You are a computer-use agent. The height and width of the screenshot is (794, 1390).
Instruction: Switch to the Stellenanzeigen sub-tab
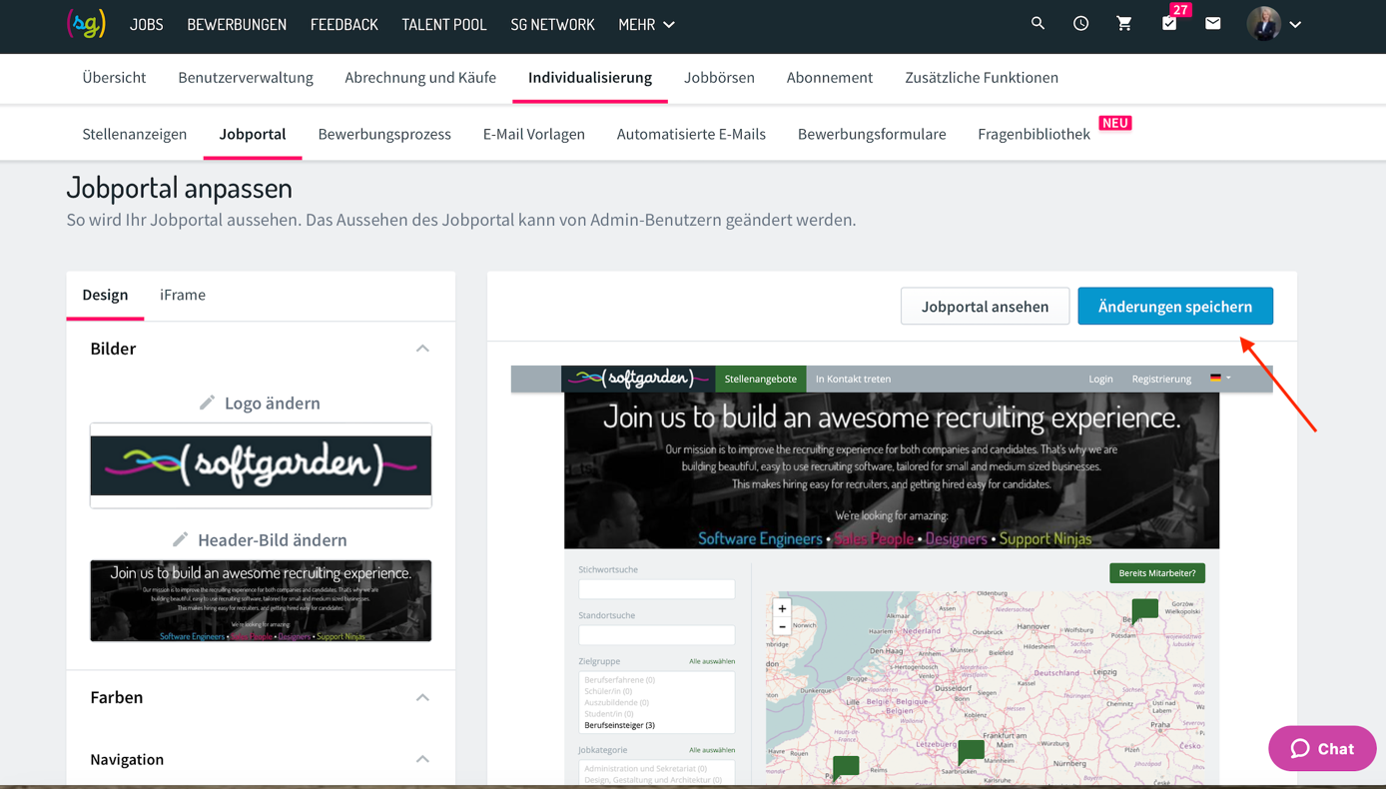click(135, 135)
